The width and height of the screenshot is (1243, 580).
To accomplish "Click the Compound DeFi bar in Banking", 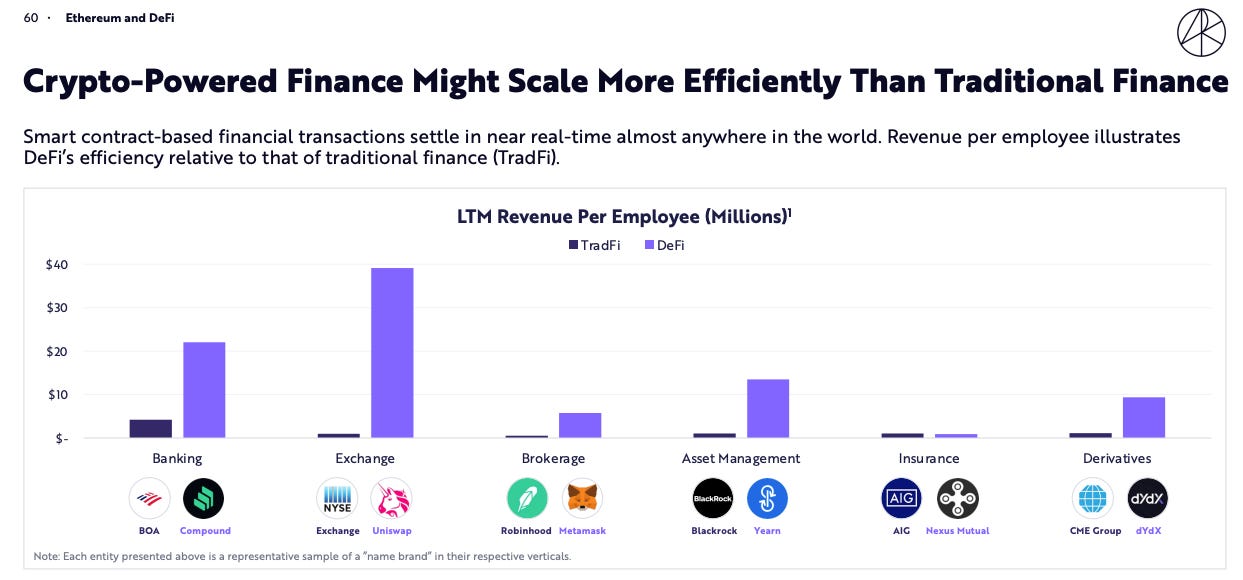I will [x=204, y=390].
